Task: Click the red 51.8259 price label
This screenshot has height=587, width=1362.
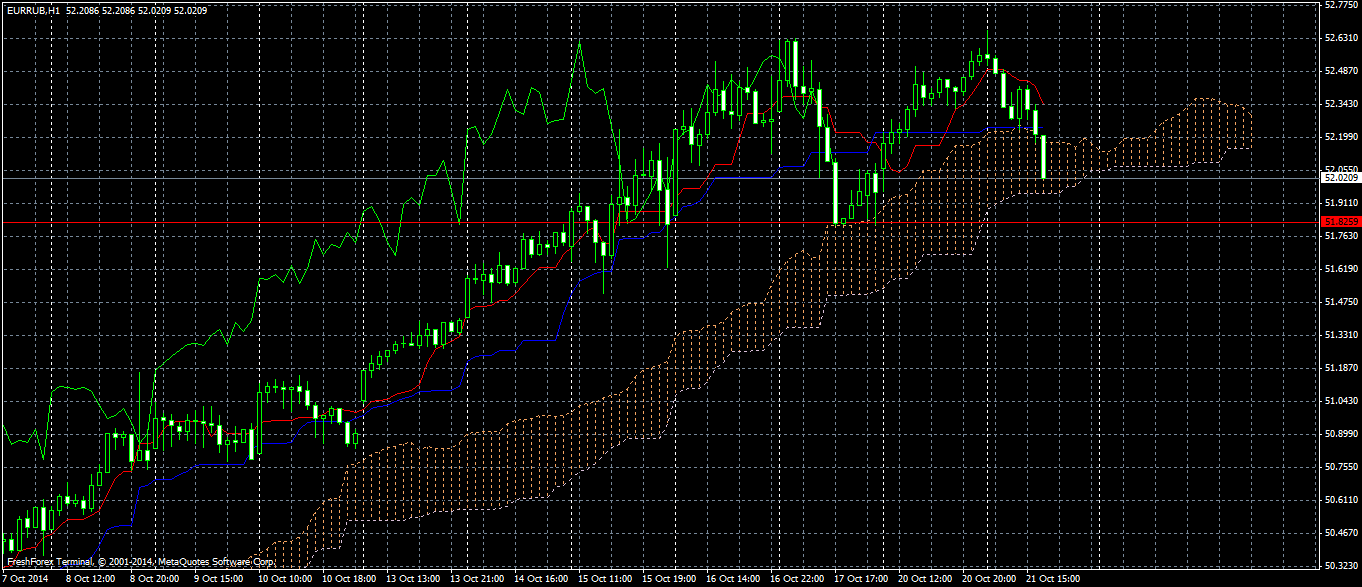Action: click(1340, 222)
